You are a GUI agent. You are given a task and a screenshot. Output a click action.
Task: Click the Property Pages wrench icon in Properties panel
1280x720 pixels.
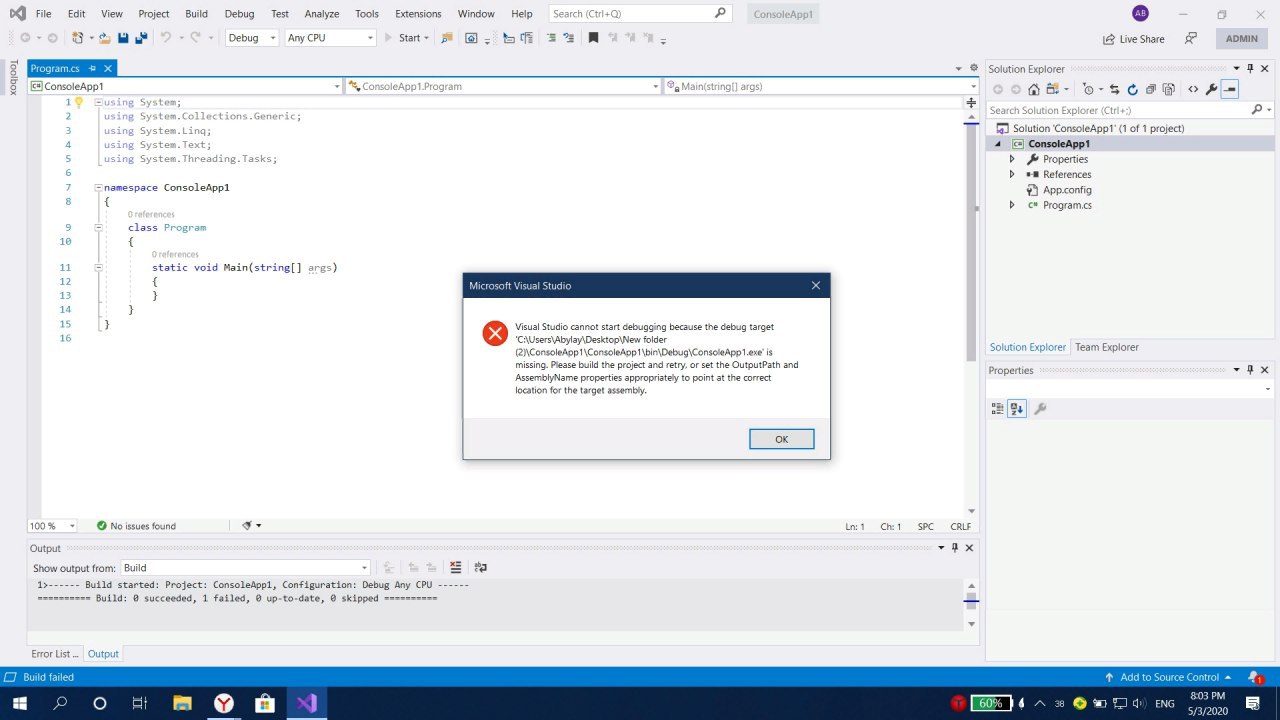point(1040,408)
